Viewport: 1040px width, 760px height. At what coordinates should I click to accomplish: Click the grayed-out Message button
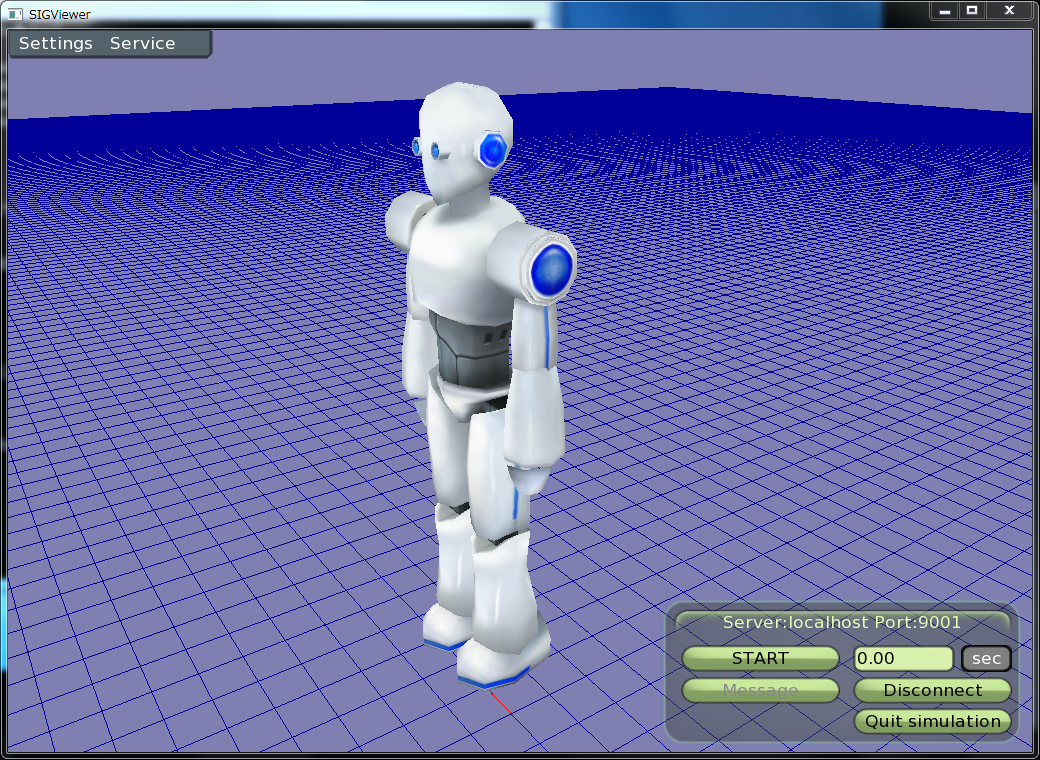pos(760,690)
